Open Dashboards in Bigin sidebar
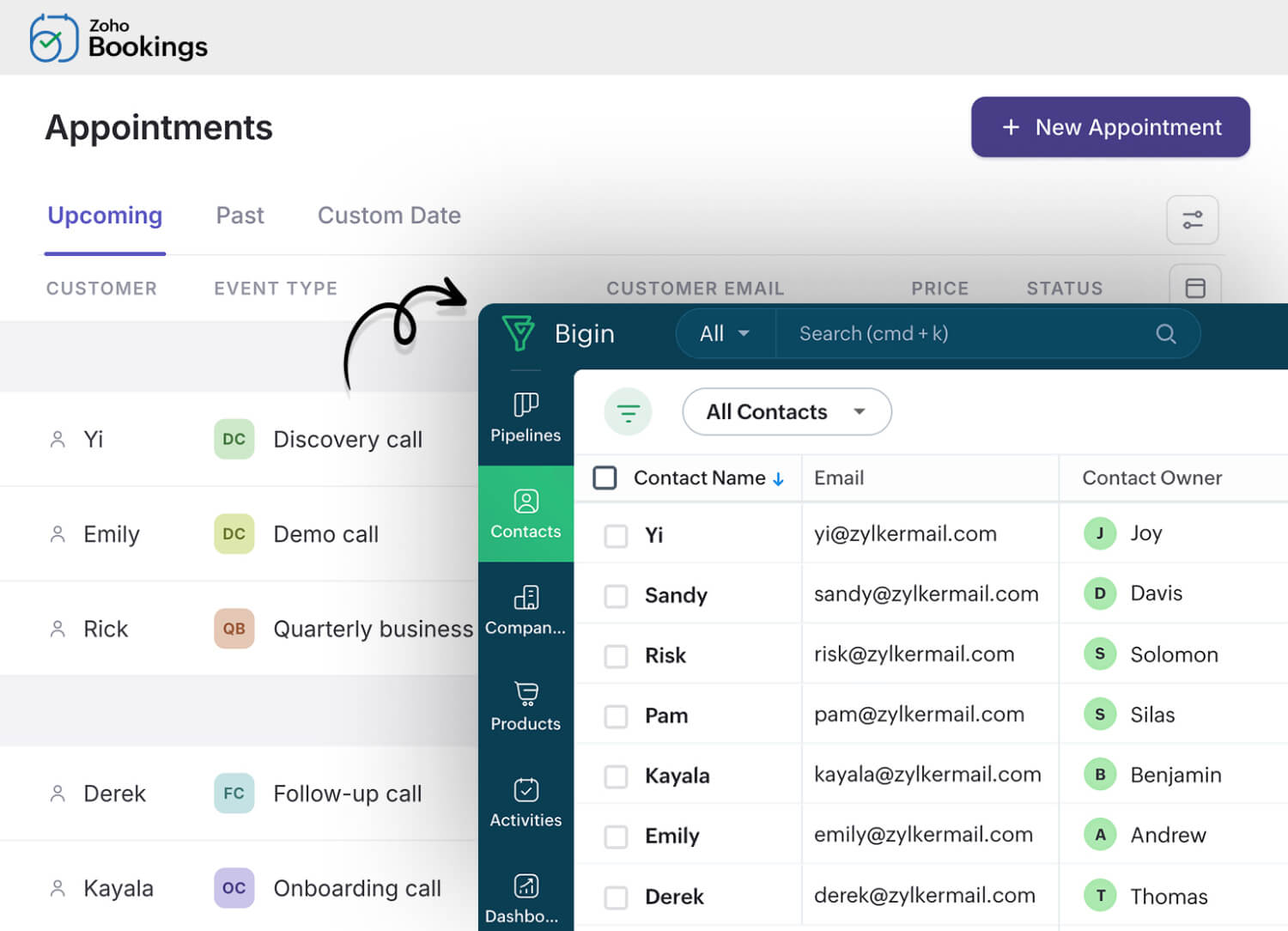The height and width of the screenshot is (931, 1288). 526,898
